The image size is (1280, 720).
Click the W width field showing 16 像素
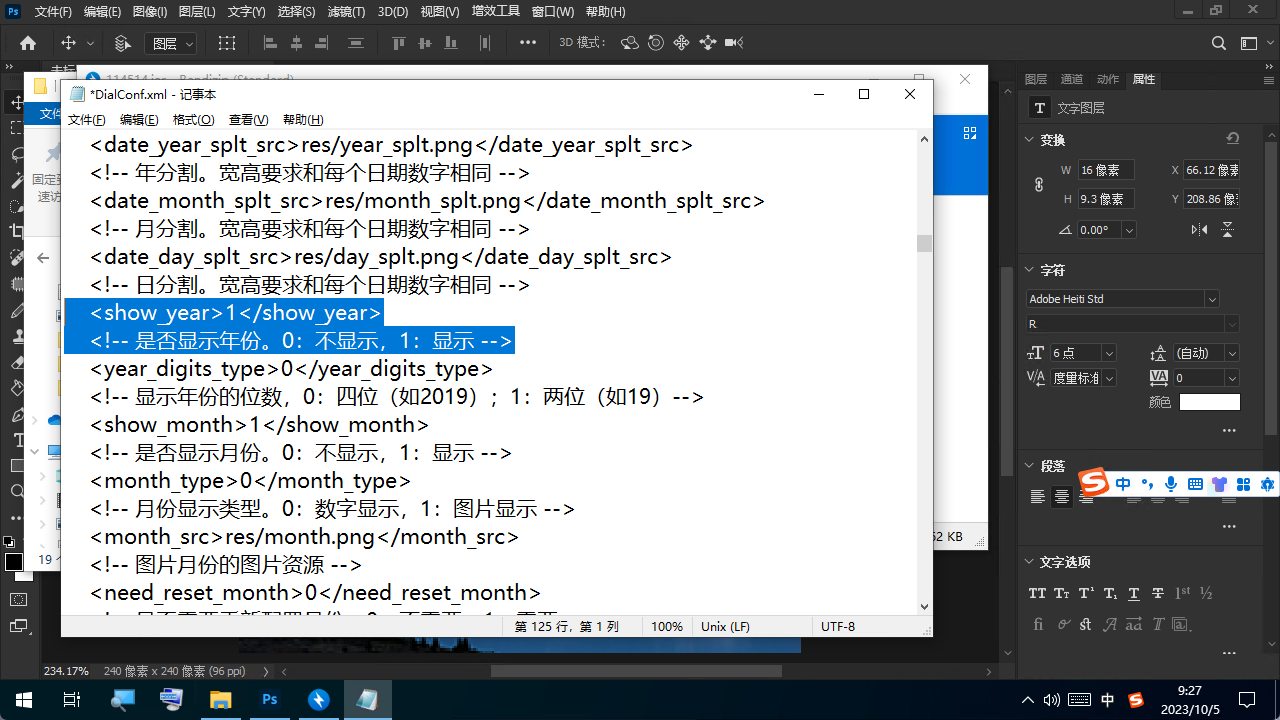[1105, 170]
